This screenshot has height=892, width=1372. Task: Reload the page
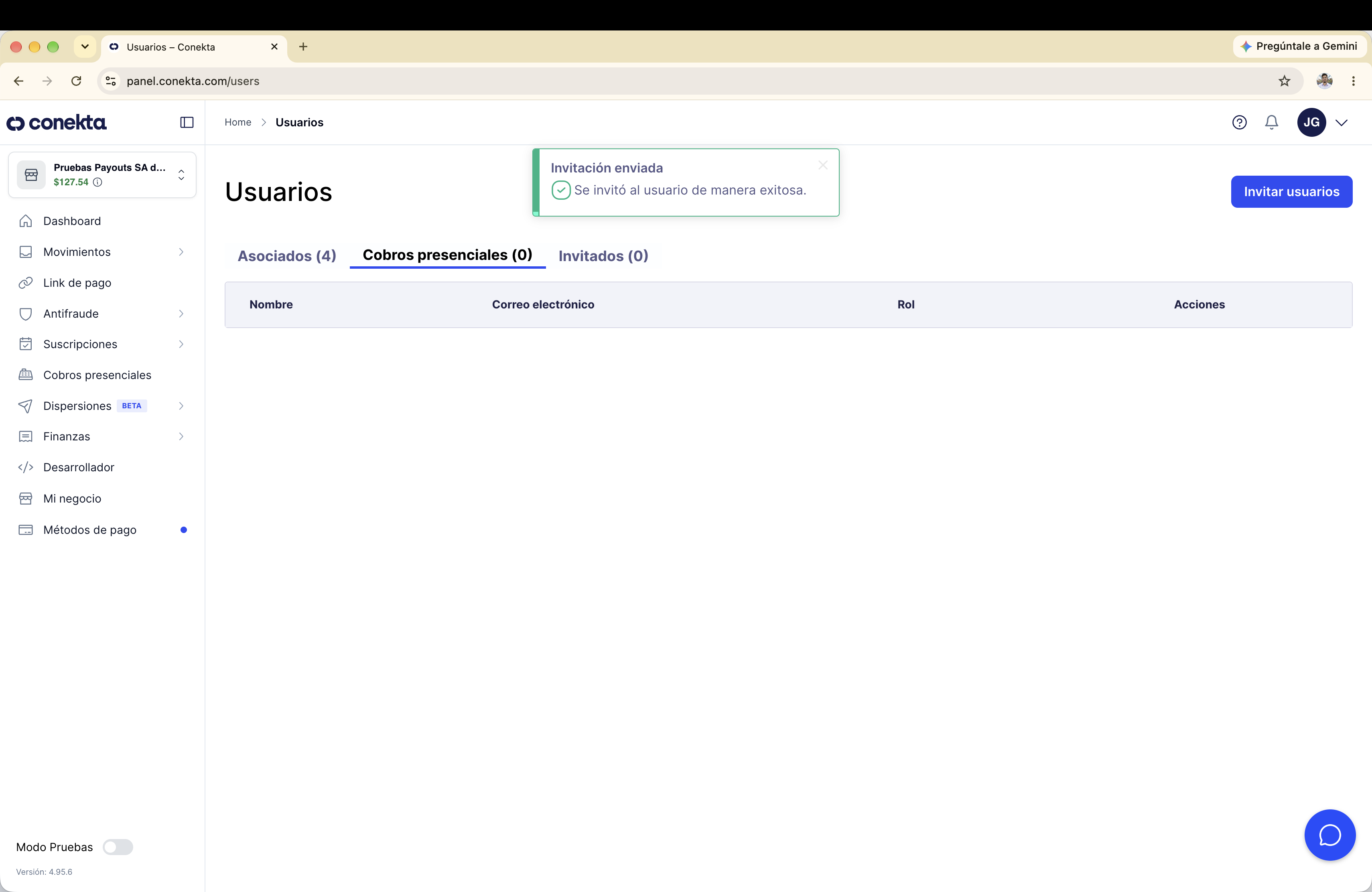76,81
